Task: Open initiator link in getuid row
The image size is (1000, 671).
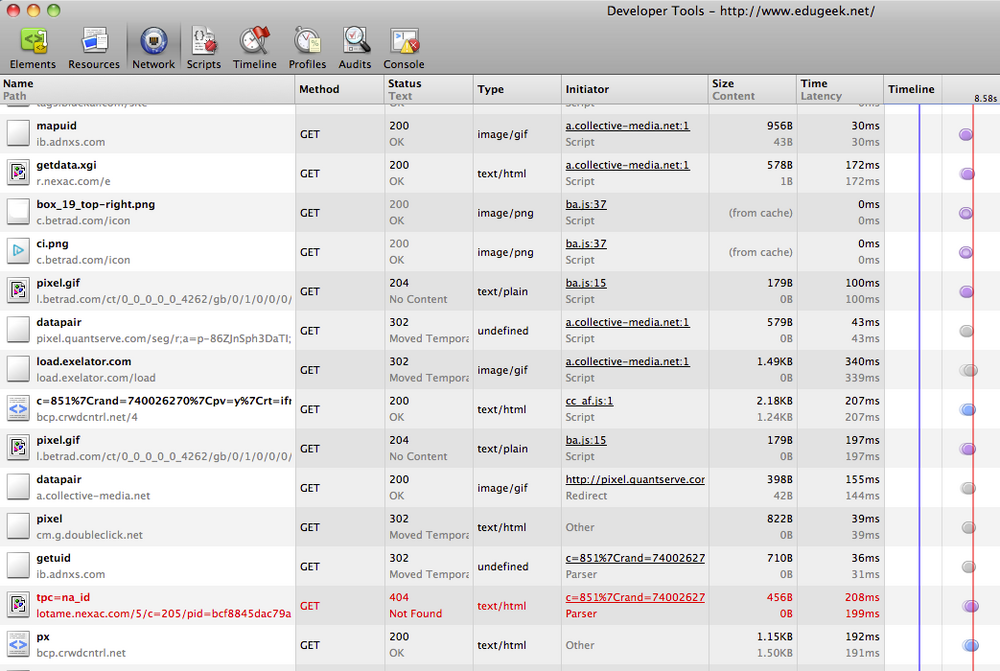Action: point(635,558)
